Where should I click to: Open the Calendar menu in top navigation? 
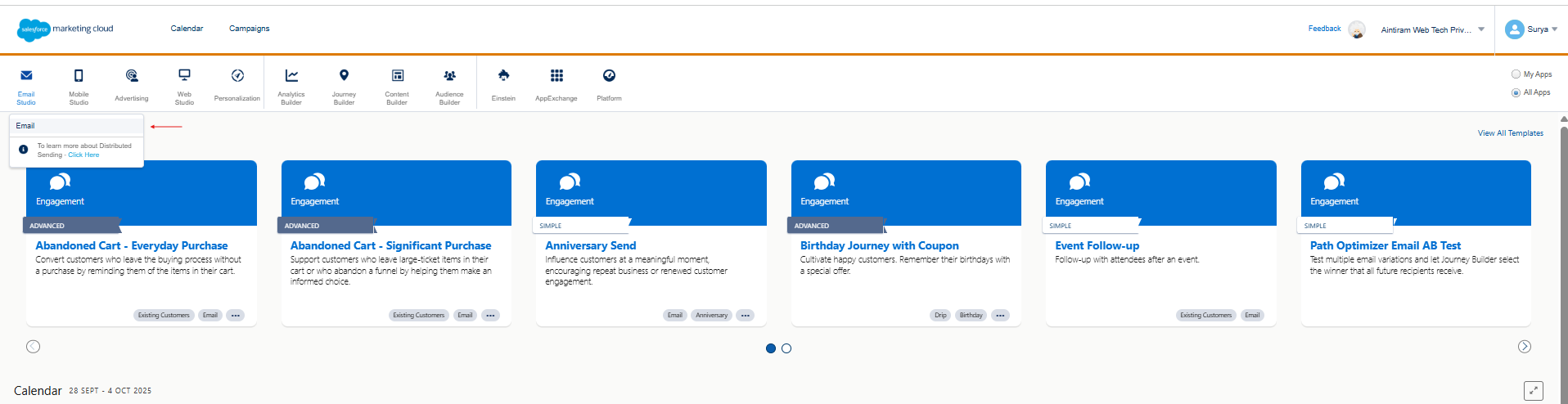[187, 29]
